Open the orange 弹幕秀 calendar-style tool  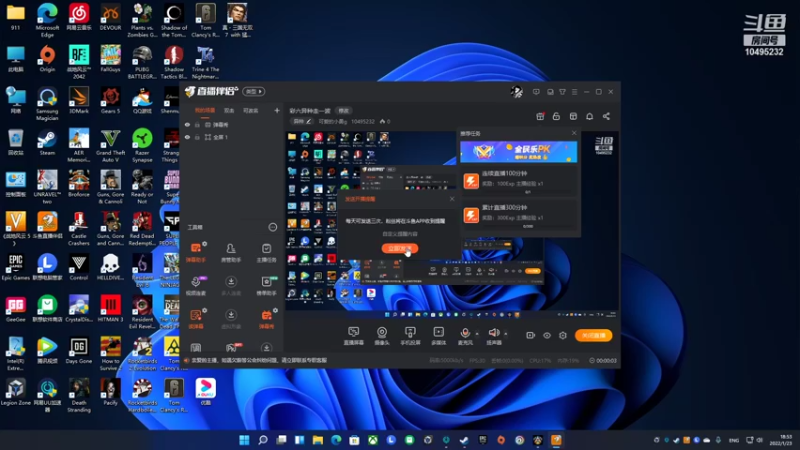266,318
